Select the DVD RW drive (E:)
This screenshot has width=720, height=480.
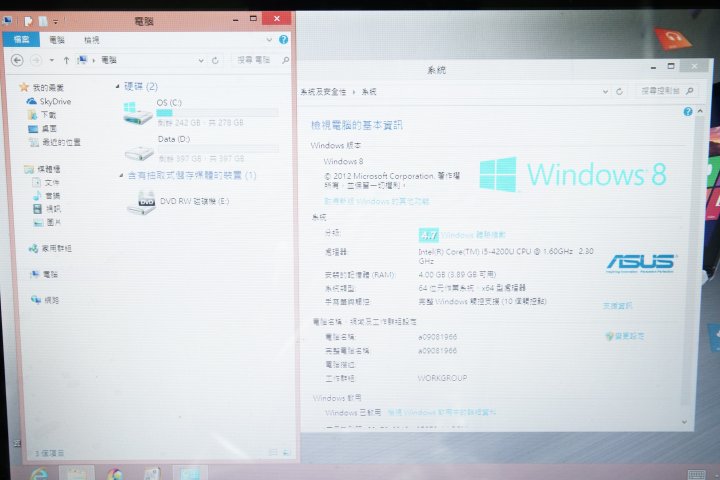pyautogui.click(x=179, y=202)
